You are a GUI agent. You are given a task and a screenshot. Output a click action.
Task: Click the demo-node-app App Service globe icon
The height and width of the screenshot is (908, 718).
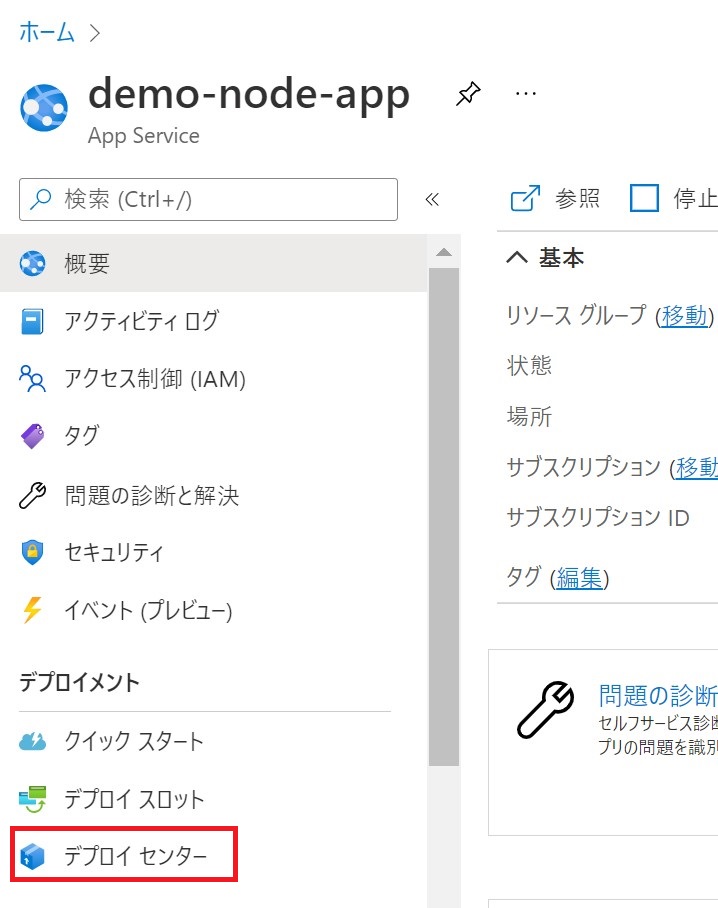(44, 108)
